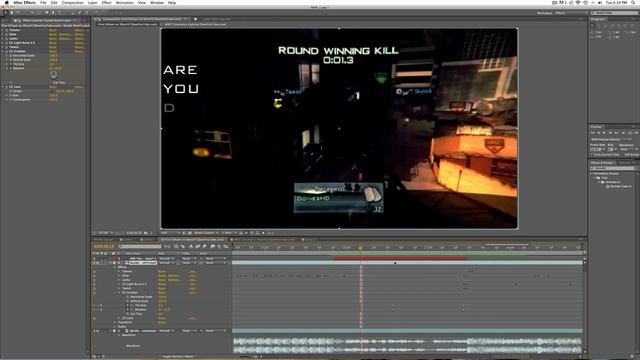Click the timeline layer search field
Image resolution: width=640 pixels, height=360 pixels.
pos(140,247)
